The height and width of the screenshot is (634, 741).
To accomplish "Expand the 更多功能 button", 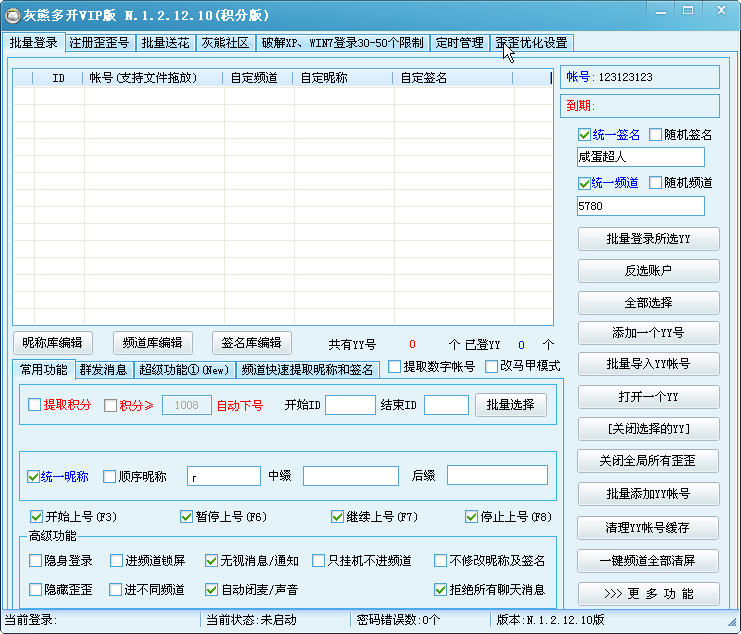I will click(x=648, y=593).
